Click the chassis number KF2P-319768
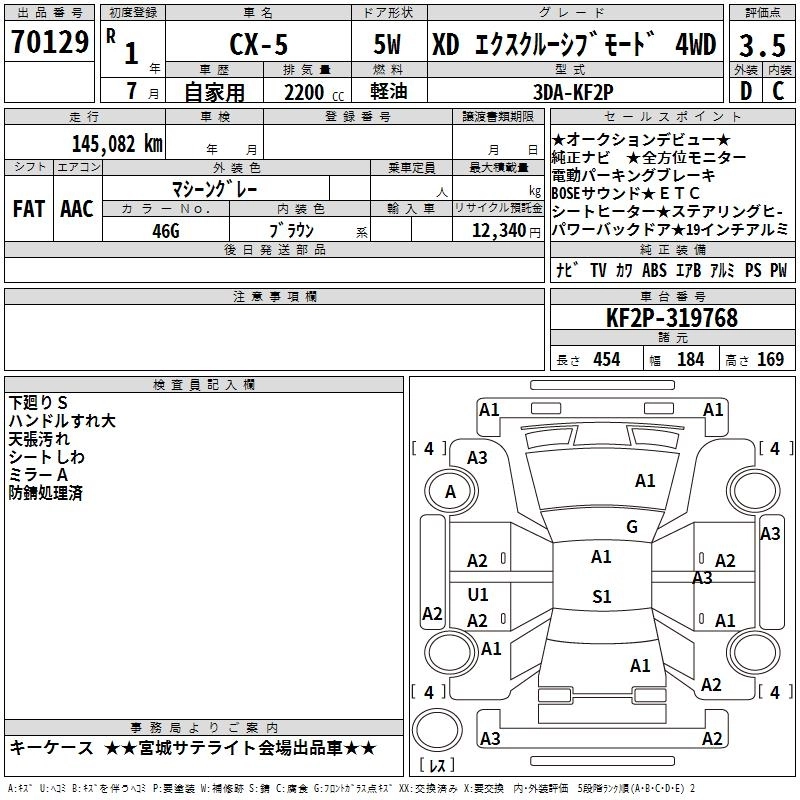Screen dimensions: 800x800 672,318
